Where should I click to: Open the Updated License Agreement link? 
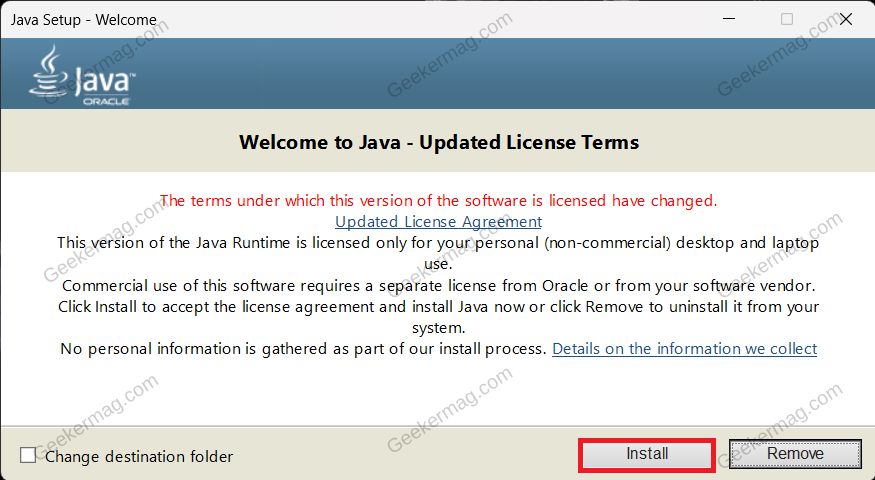tap(438, 222)
